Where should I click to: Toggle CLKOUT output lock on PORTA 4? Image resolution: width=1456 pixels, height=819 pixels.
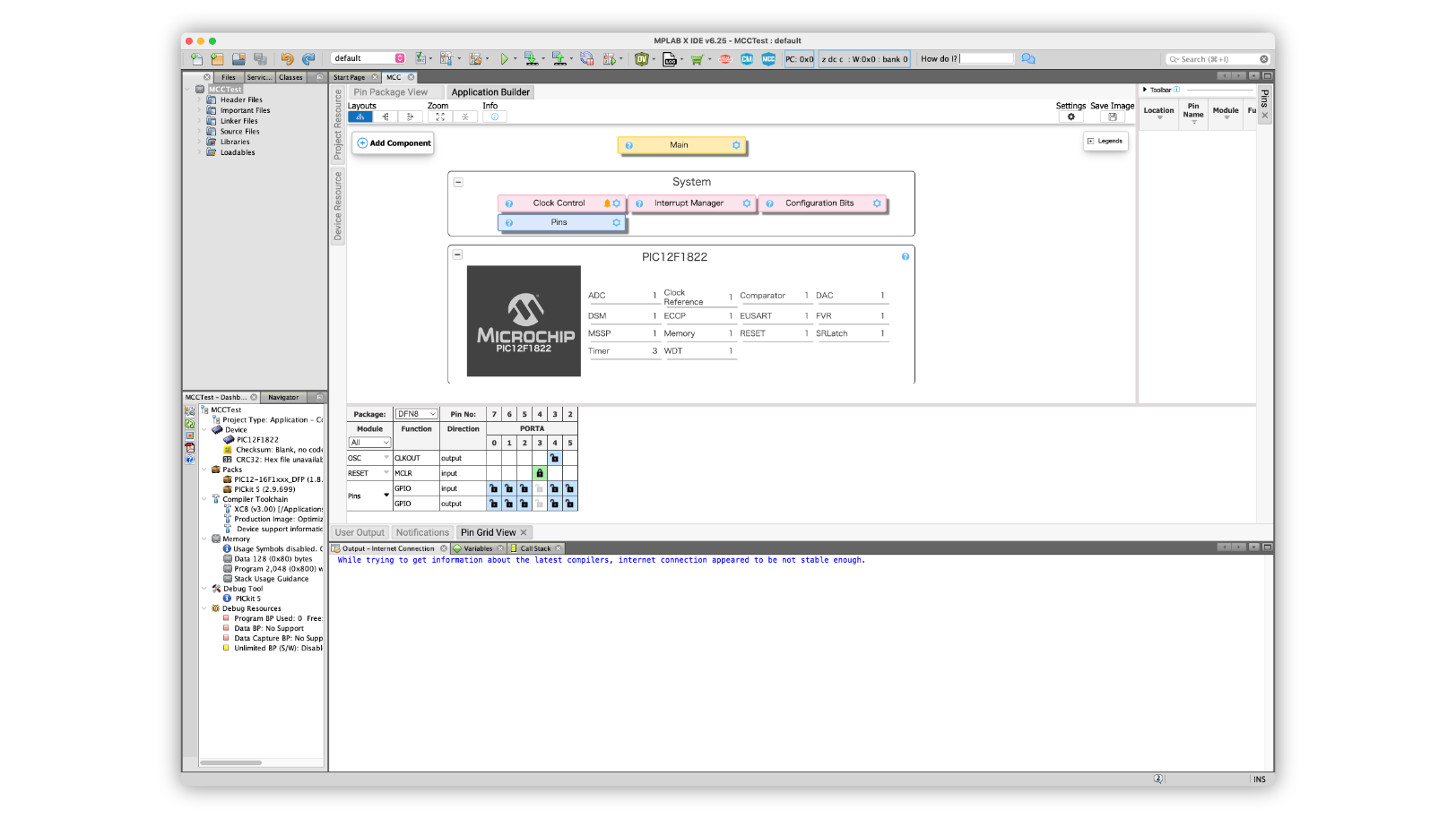click(554, 458)
